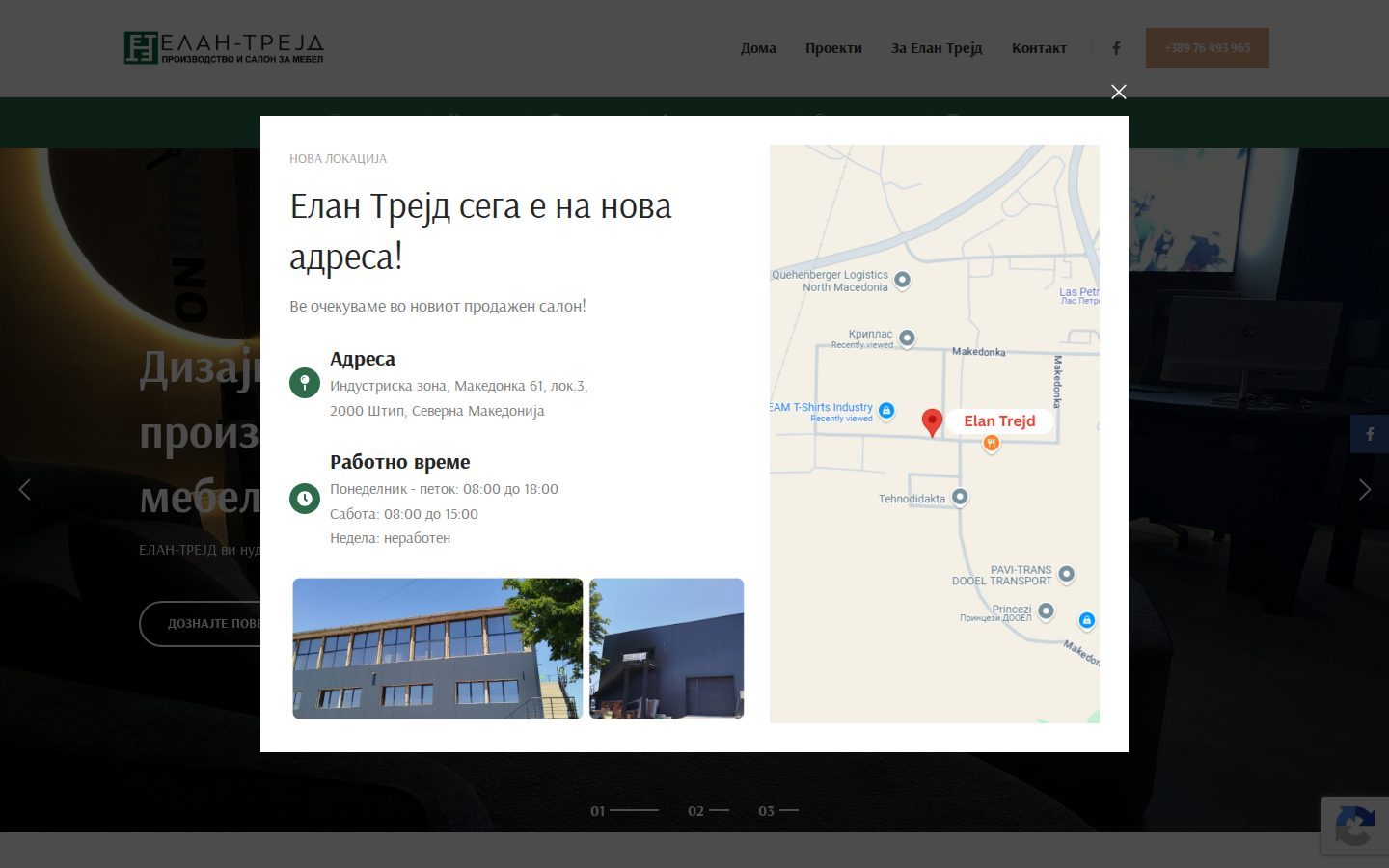Open the Проекти menu item

pos(833,48)
